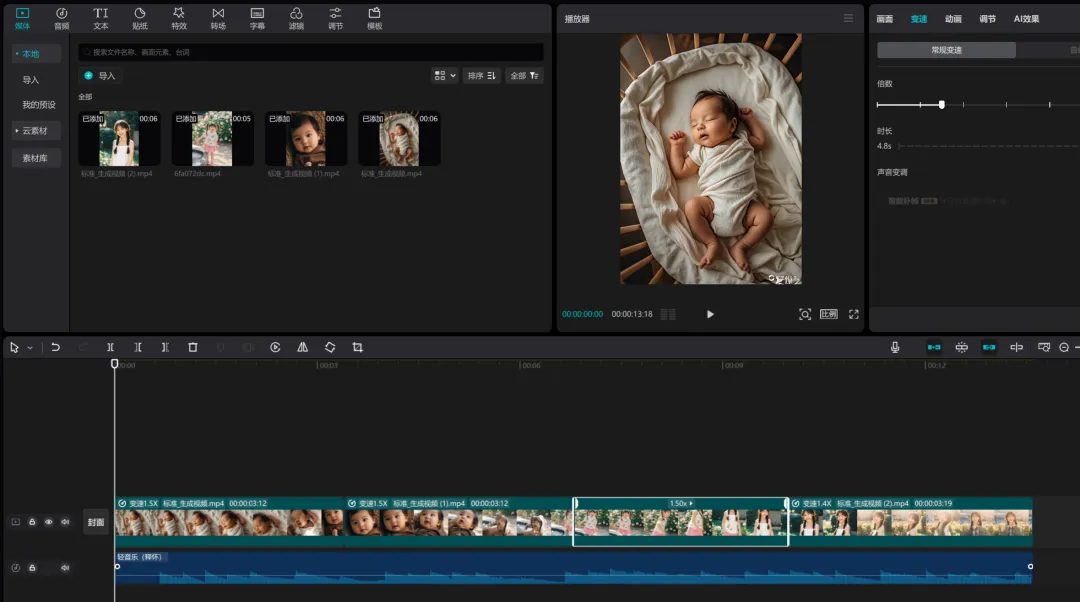The image size is (1080, 602).
Task: Start voice recording with microphone icon
Action: 895,347
